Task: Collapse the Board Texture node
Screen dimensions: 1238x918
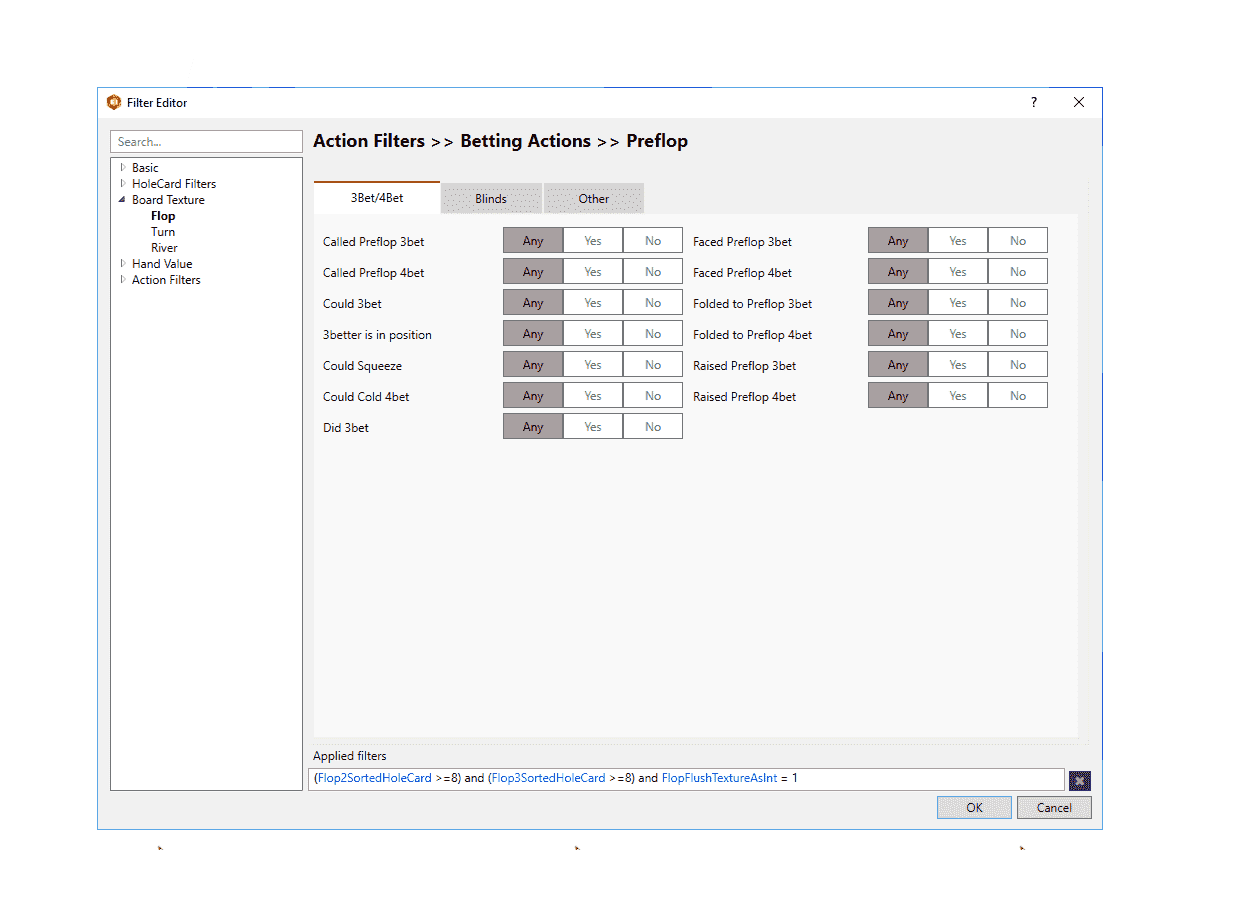Action: point(123,200)
